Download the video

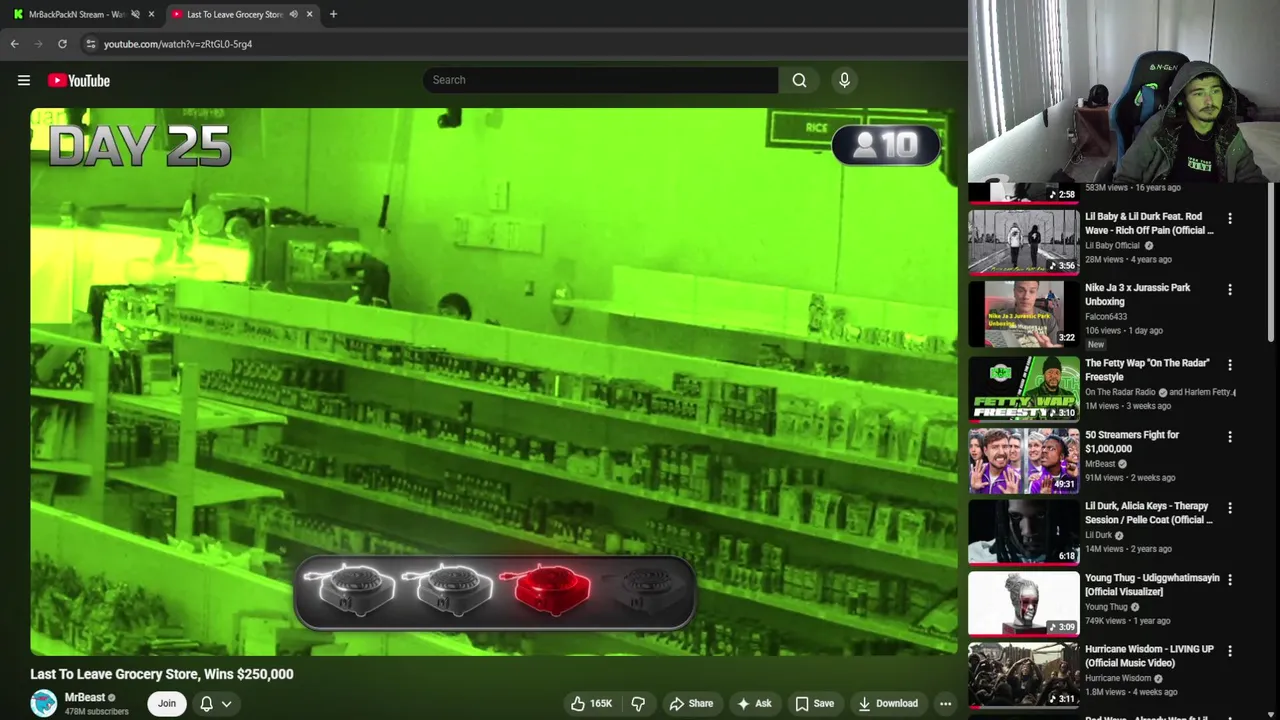point(888,703)
